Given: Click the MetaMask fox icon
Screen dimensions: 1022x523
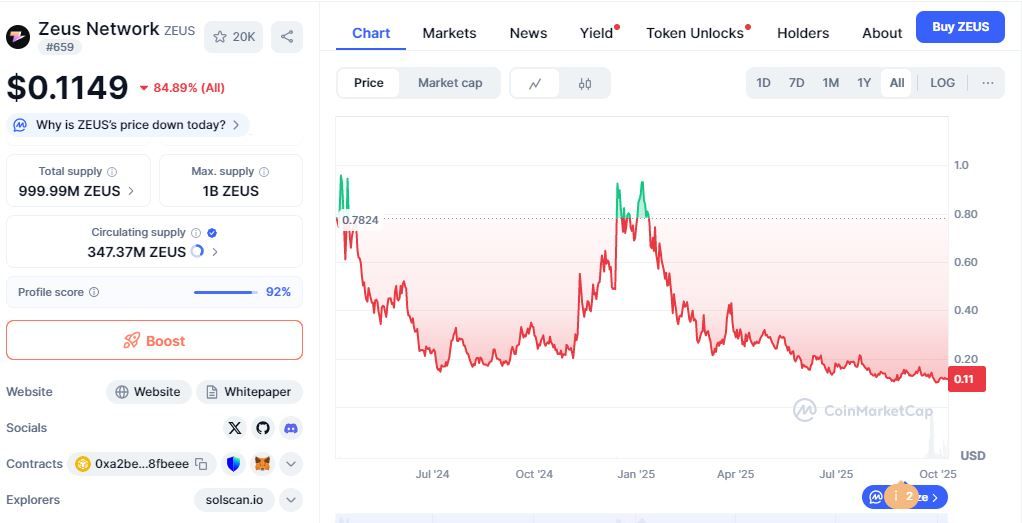Looking at the screenshot, I should tap(262, 464).
